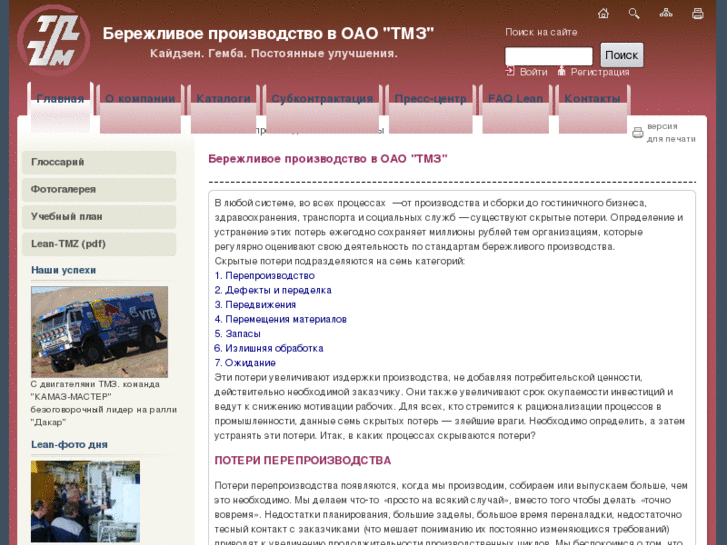Click the Поиск на сайте label

(x=541, y=32)
